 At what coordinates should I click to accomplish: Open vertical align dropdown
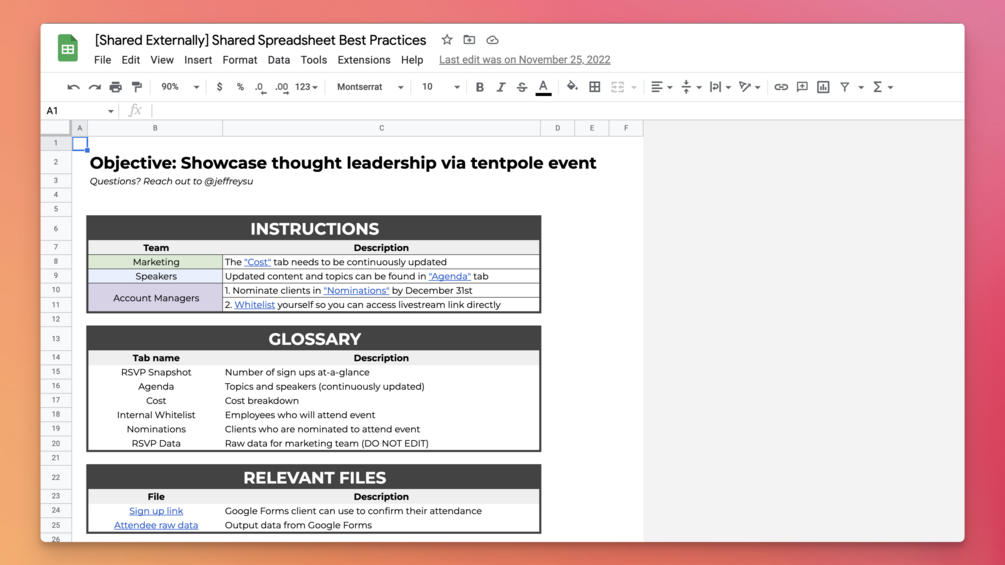pos(691,87)
